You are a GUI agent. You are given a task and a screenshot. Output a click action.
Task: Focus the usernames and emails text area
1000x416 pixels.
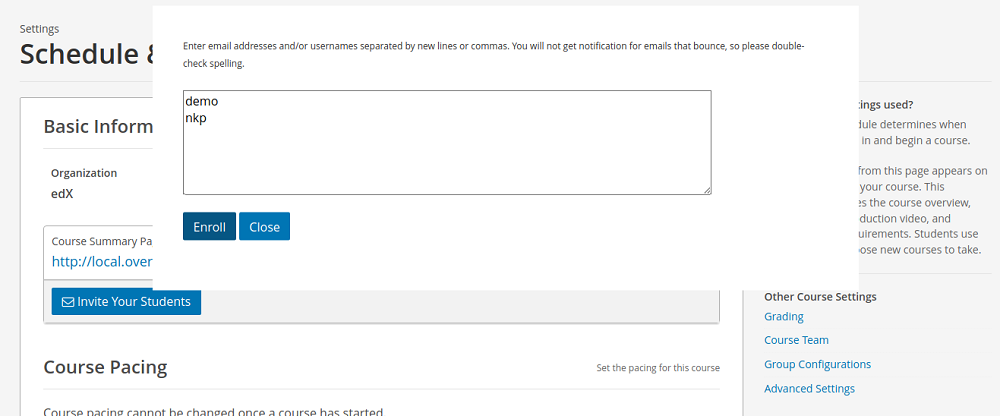(x=447, y=142)
